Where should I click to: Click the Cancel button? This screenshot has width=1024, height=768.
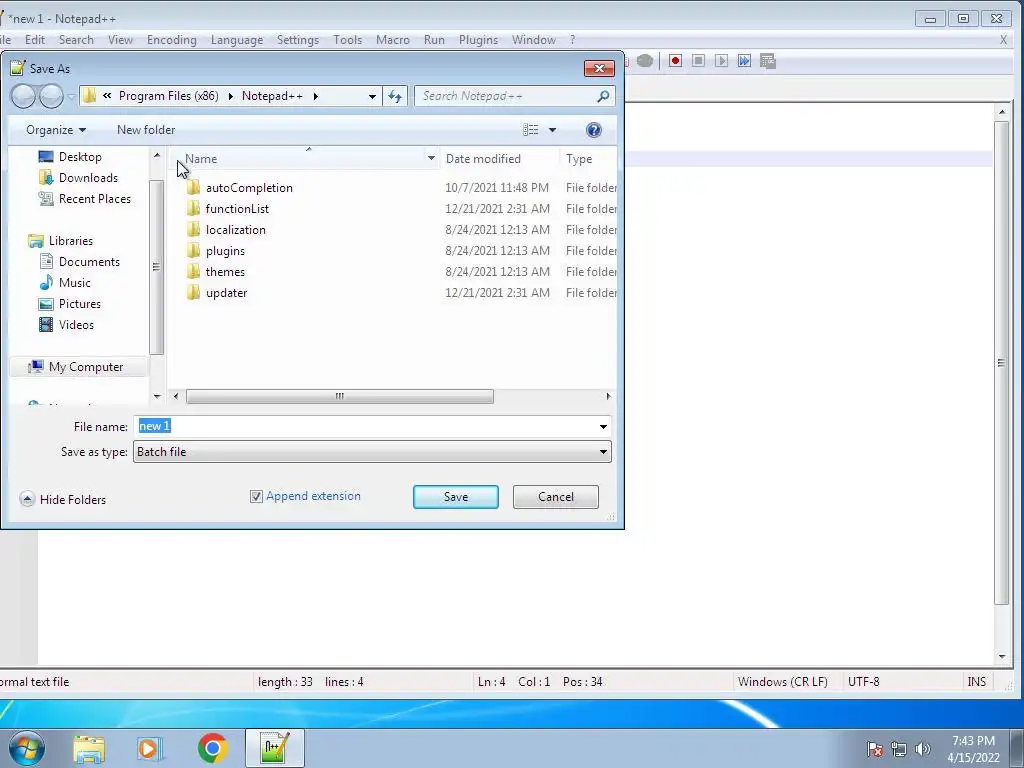[x=556, y=497]
